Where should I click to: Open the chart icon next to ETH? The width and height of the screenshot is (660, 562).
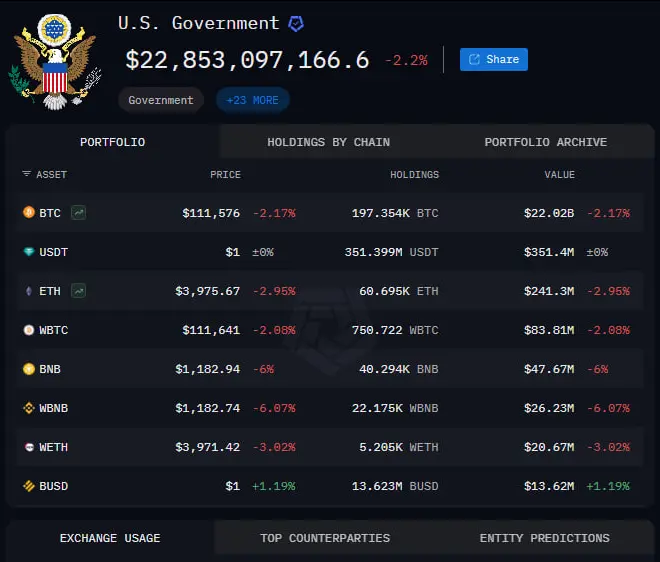pos(79,291)
